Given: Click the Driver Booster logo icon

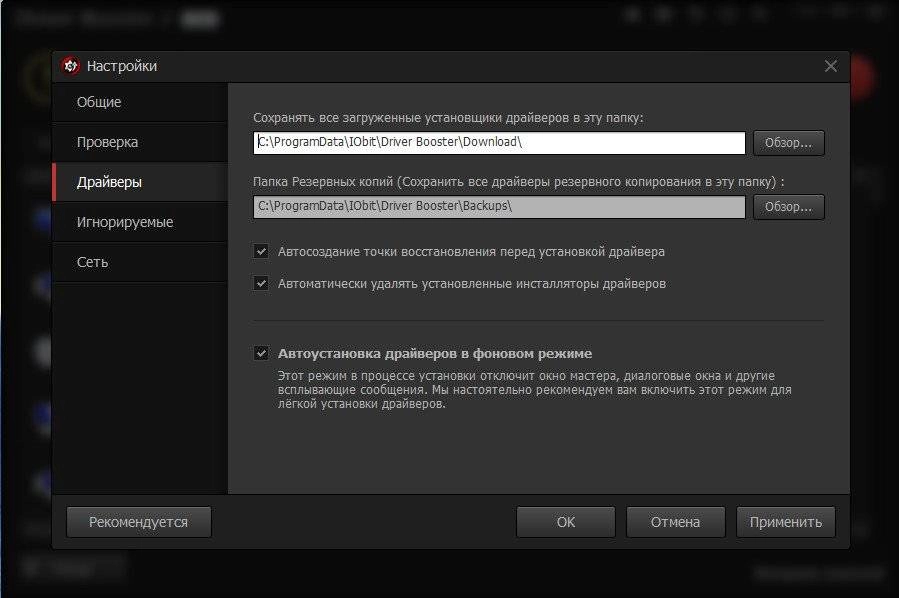Looking at the screenshot, I should 71,66.
